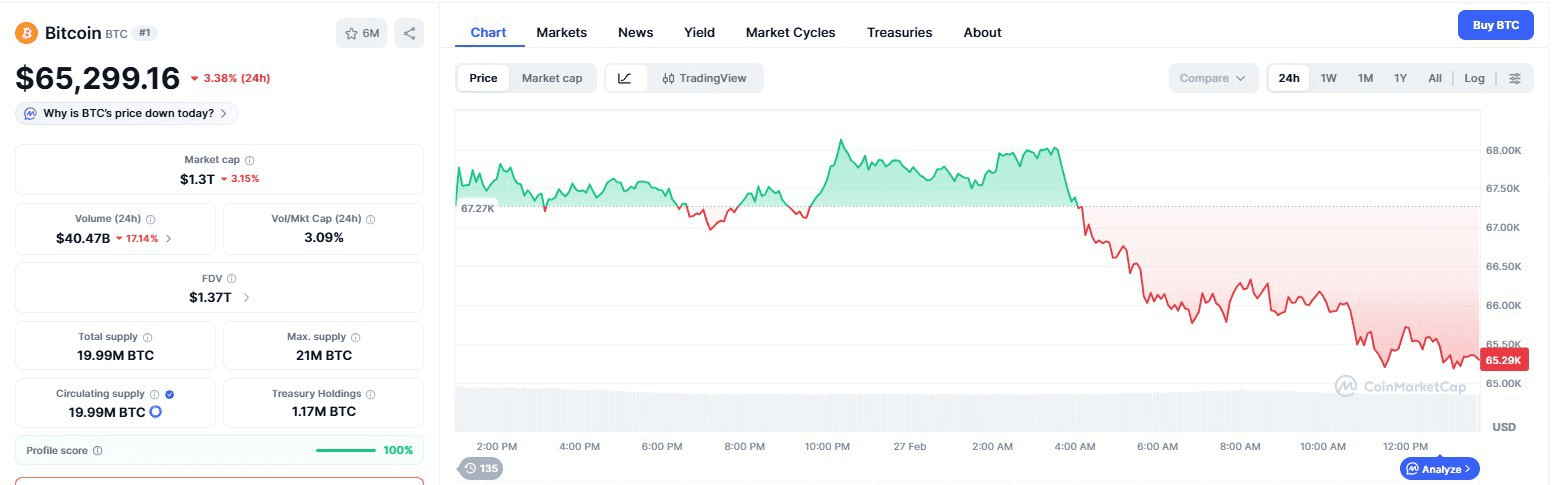The height and width of the screenshot is (485, 1552).
Task: Click the Circulating supply verified badge
Action: click(x=169, y=394)
